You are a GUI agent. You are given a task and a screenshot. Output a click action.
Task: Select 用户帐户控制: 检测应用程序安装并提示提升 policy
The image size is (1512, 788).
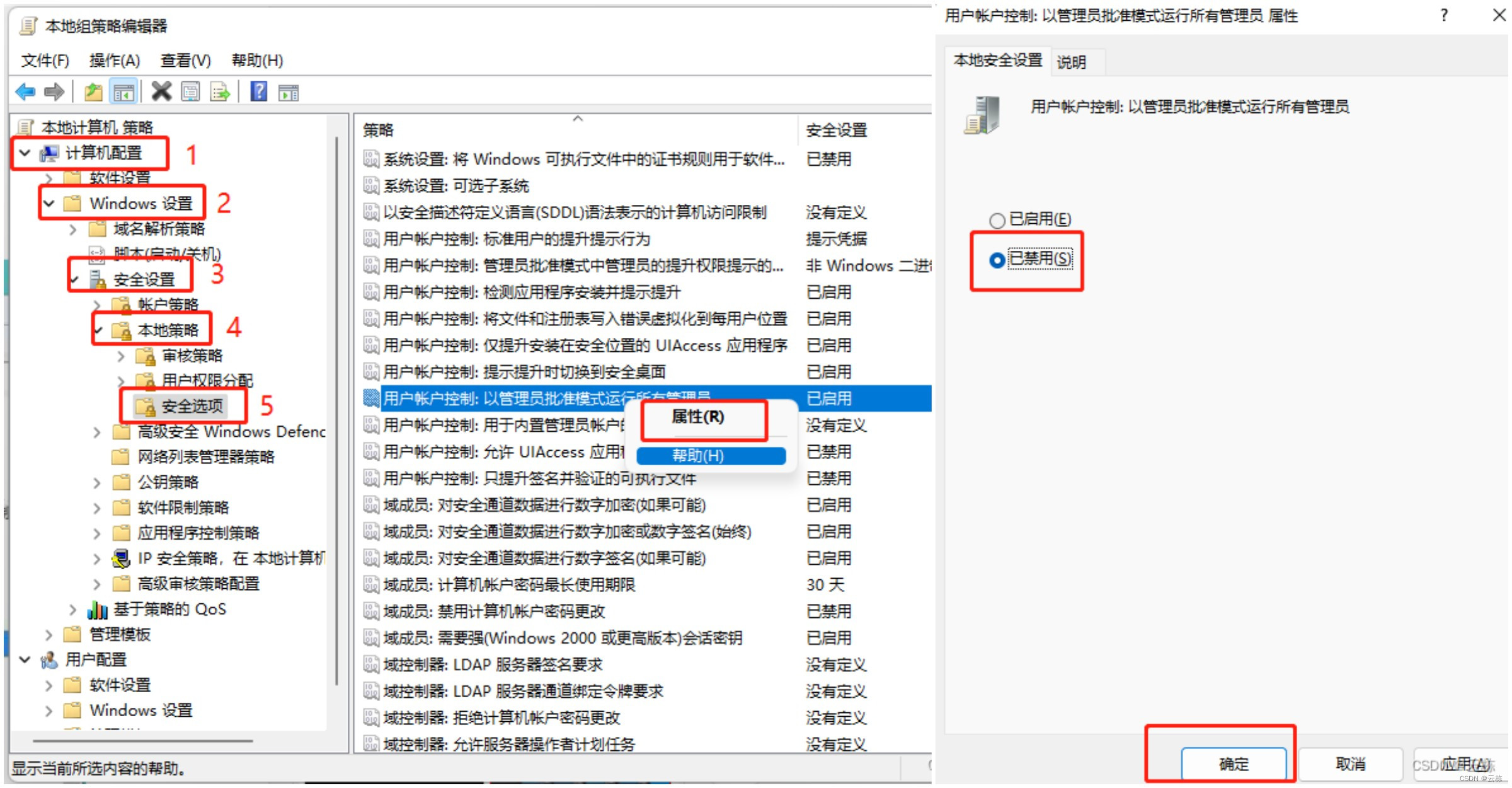[532, 293]
